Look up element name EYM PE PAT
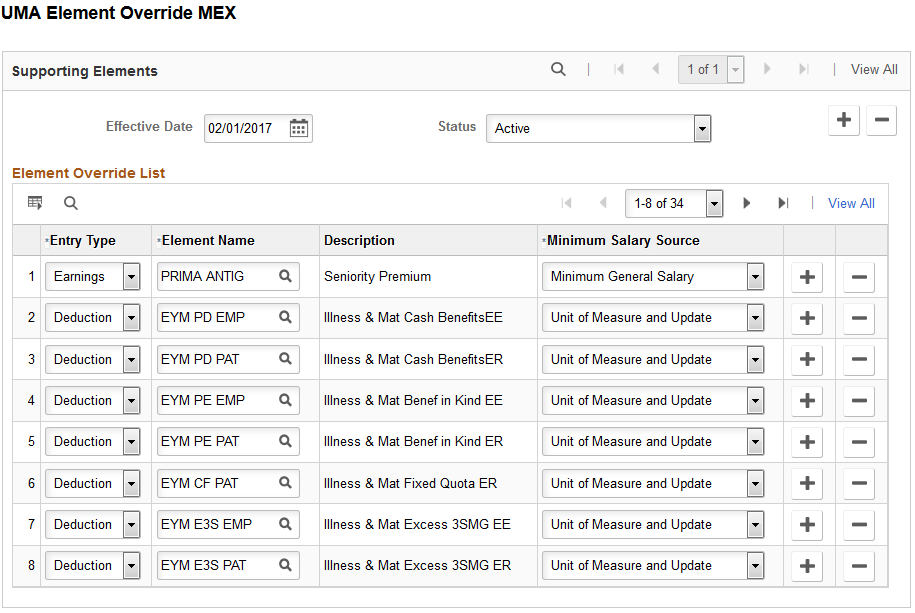915x613 pixels. 285,441
